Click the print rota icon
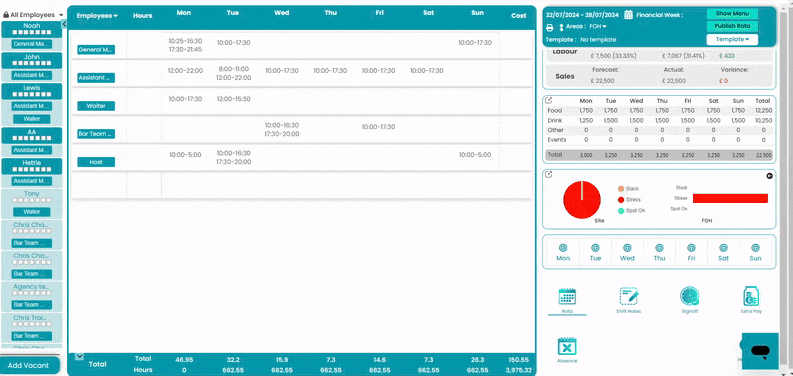 [x=550, y=27]
